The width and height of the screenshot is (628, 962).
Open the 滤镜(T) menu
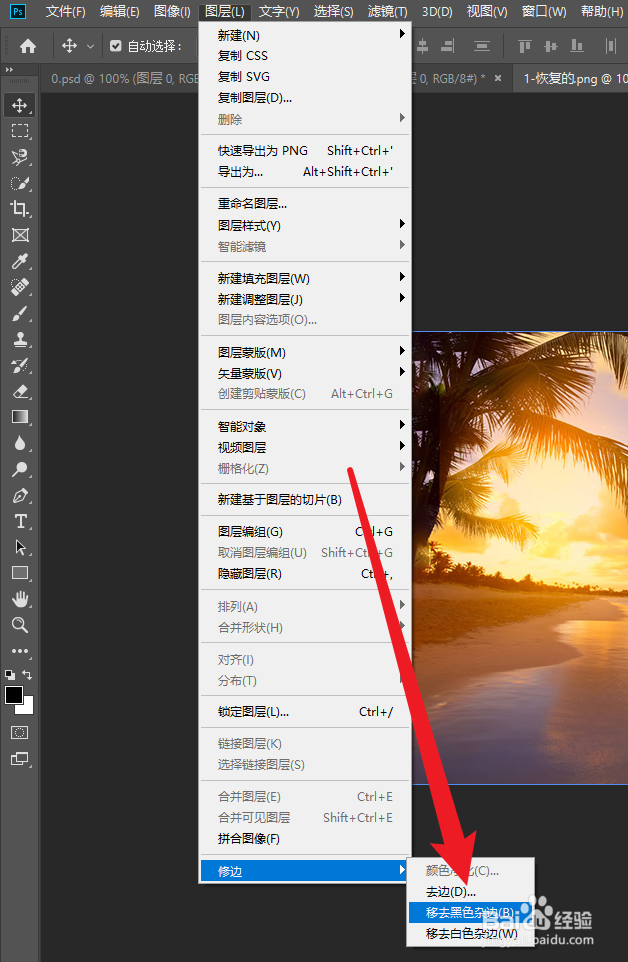click(387, 11)
